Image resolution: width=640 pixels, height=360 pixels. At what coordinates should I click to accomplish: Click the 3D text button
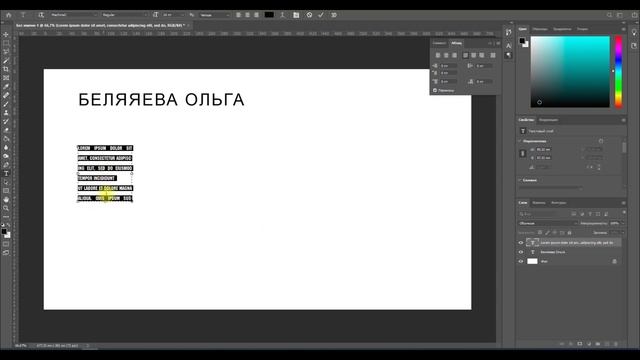(x=334, y=15)
